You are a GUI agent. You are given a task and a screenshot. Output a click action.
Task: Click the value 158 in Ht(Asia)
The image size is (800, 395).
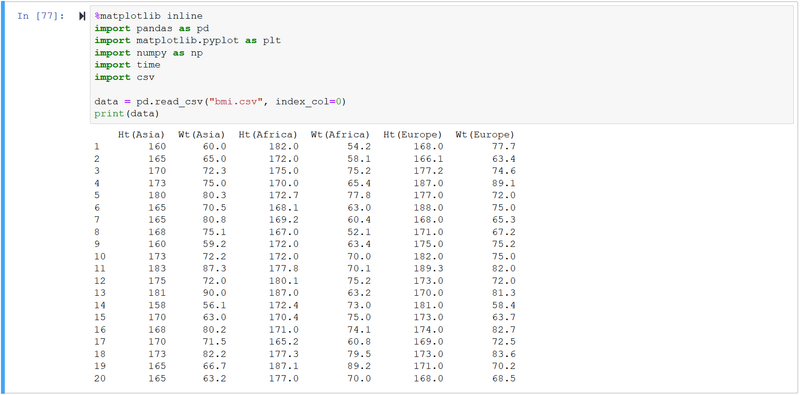(x=158, y=305)
